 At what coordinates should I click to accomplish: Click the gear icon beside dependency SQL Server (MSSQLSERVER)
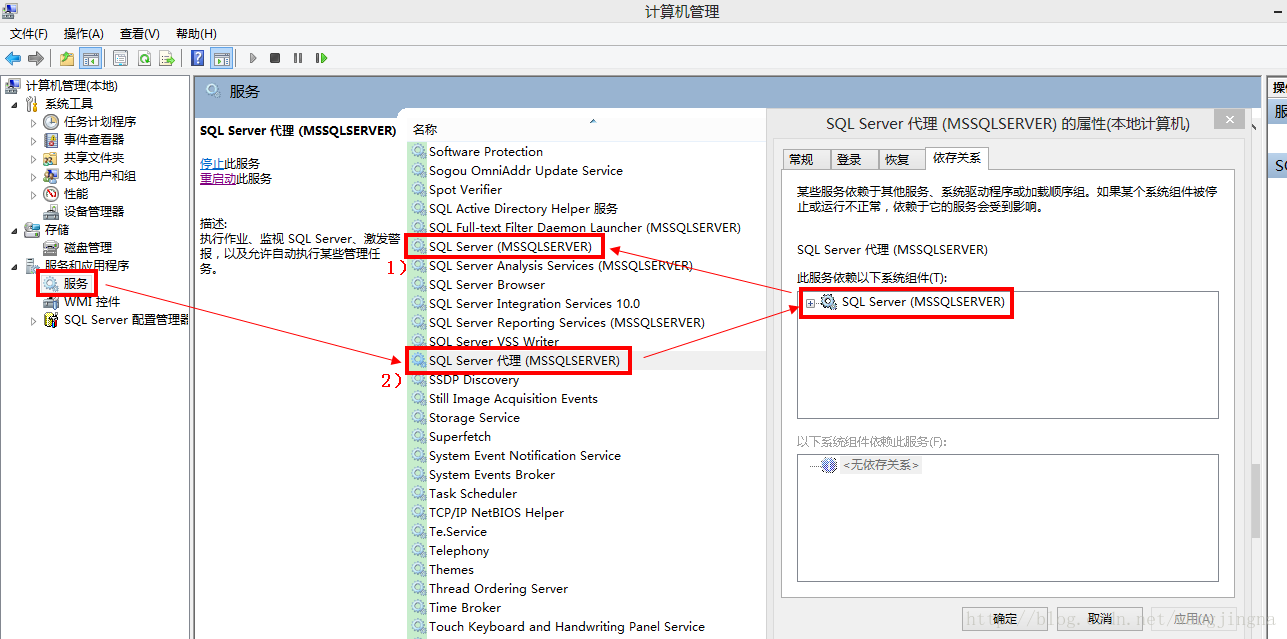click(x=829, y=302)
